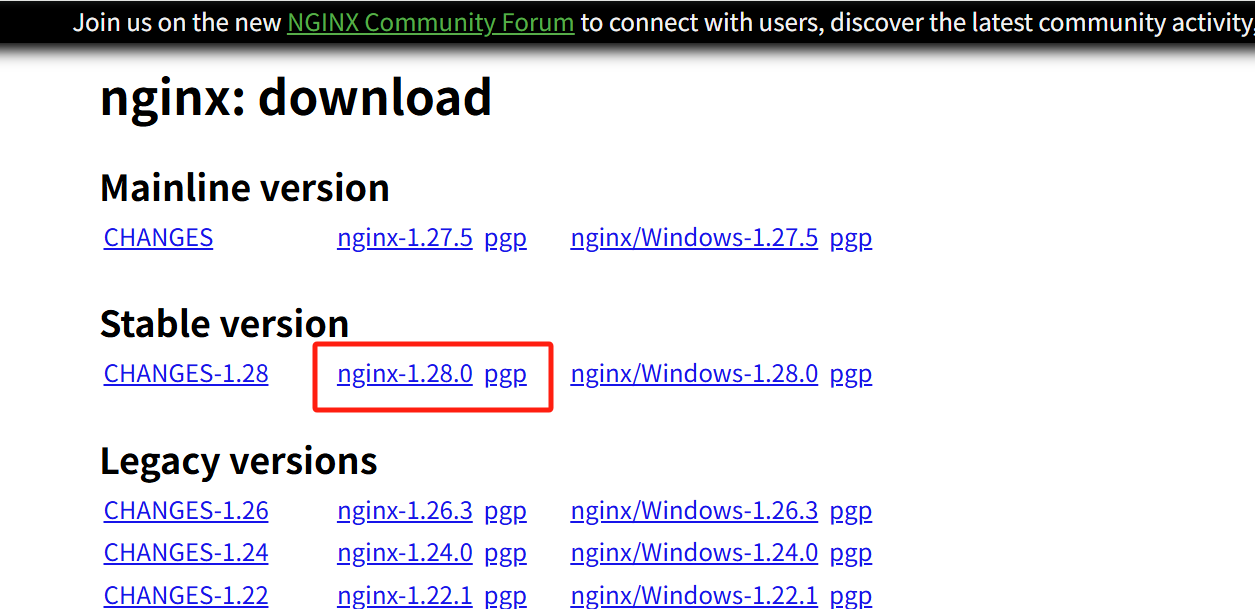Open the CHANGES-1.28 link

tap(186, 374)
